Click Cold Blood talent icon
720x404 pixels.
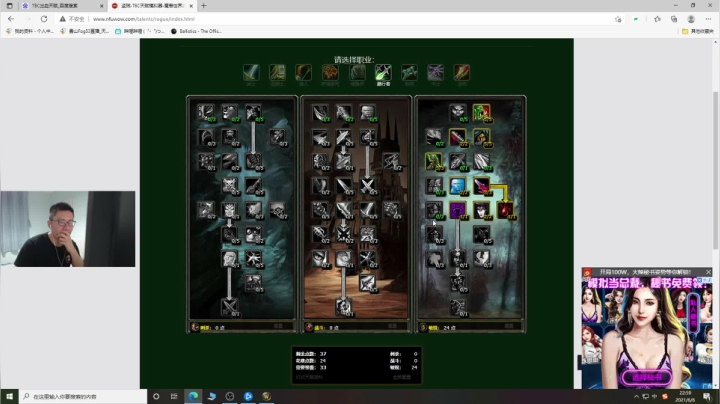(x=229, y=210)
